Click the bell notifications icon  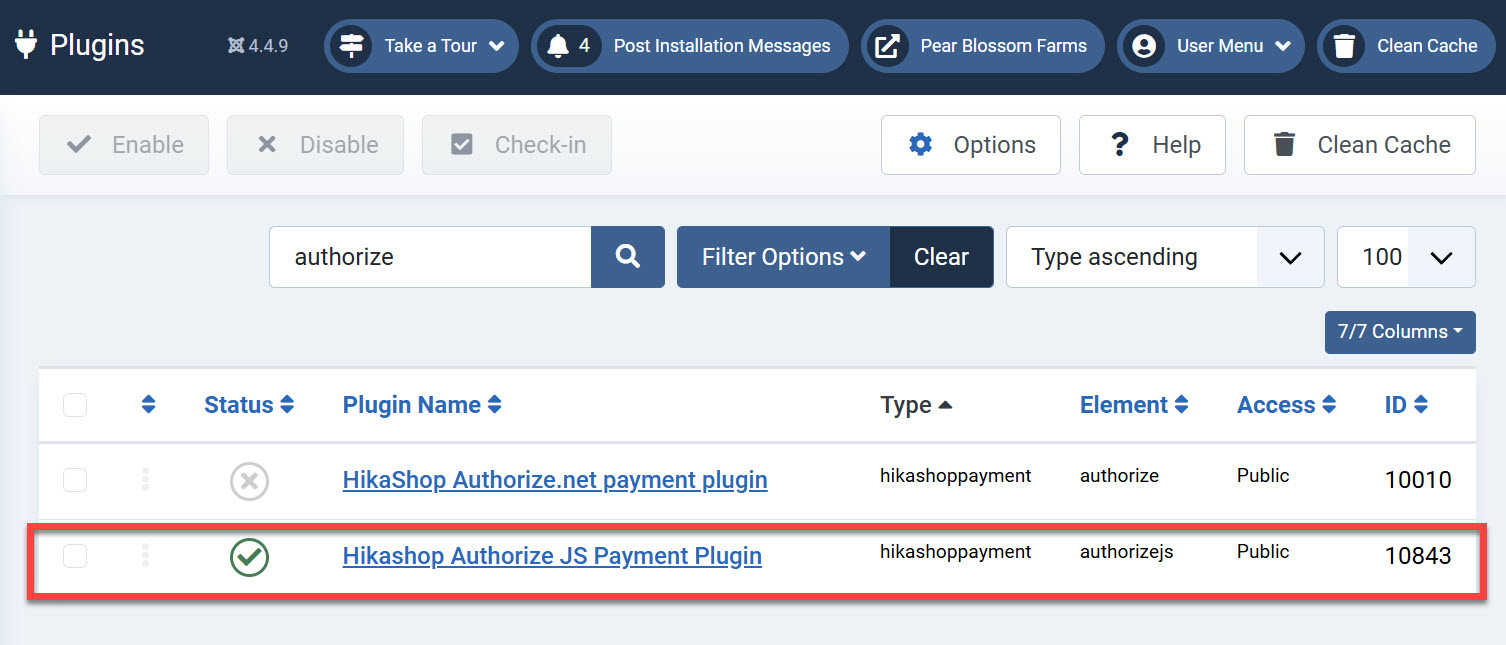click(558, 46)
